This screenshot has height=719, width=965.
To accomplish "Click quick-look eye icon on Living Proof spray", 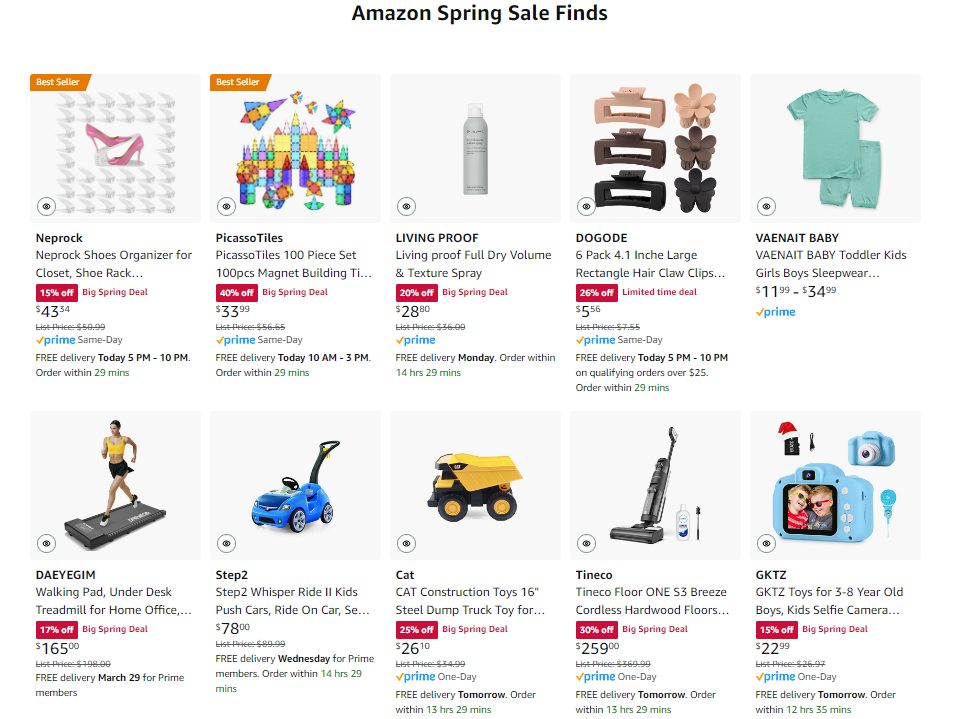I will (407, 206).
